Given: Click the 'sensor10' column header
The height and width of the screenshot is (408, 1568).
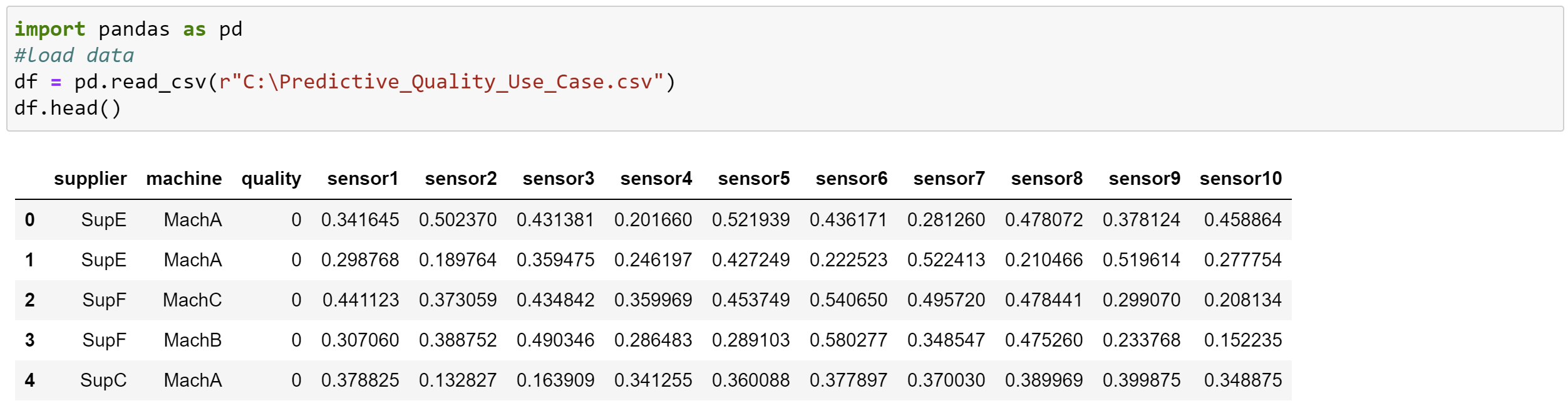Looking at the screenshot, I should (x=1240, y=179).
